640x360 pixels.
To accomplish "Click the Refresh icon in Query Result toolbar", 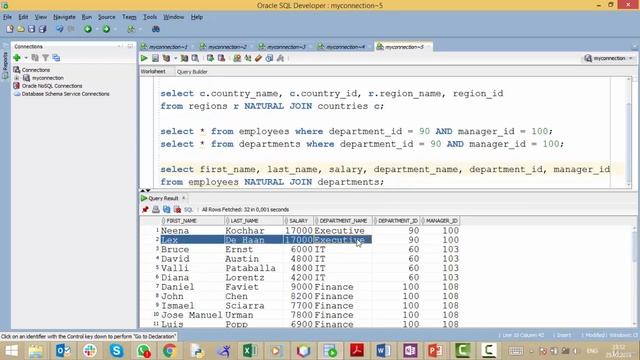I will [x=167, y=209].
